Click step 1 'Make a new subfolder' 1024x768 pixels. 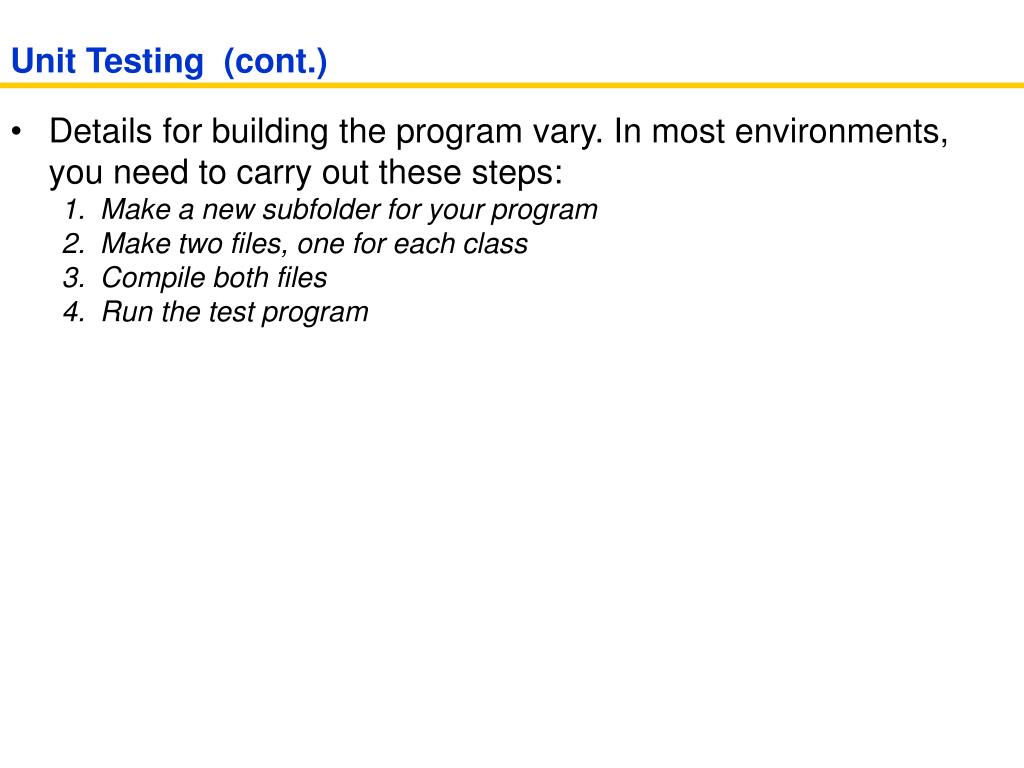(349, 210)
